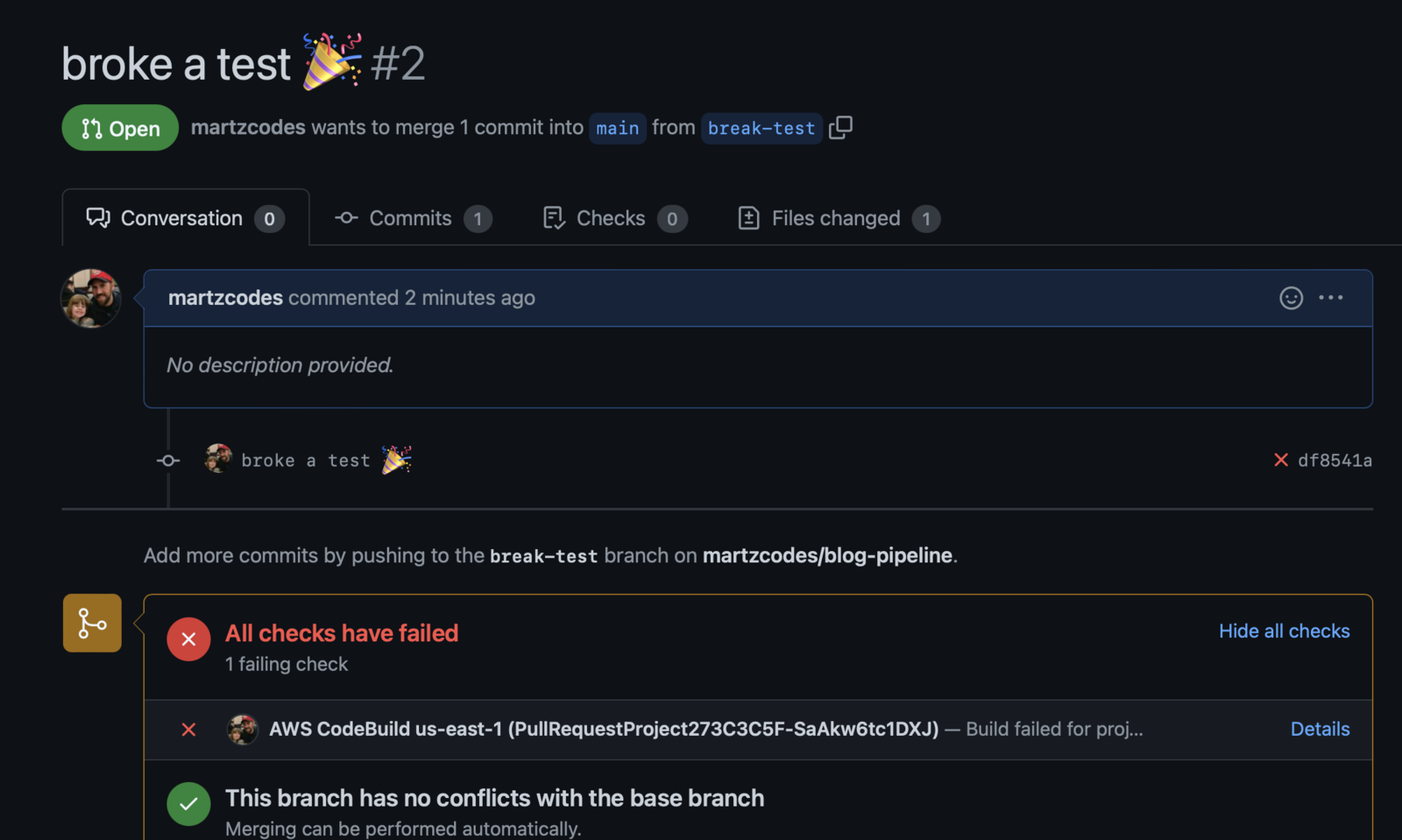Viewport: 1402px width, 840px height.
Task: Click the red failed-checks circle icon
Action: coord(188,639)
